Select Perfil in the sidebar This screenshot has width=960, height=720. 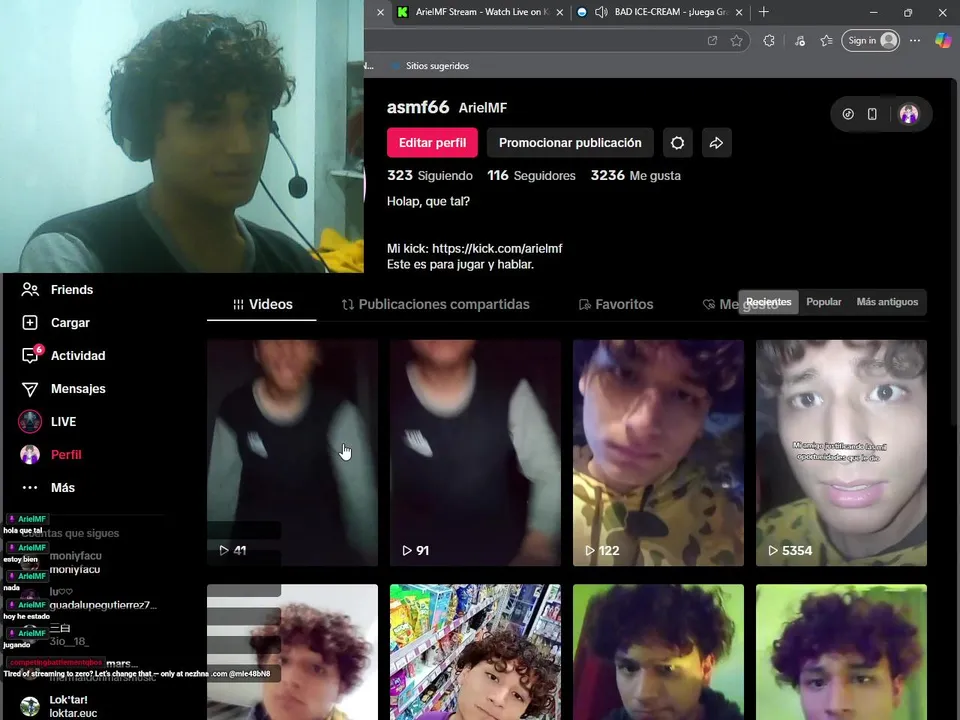(51, 455)
